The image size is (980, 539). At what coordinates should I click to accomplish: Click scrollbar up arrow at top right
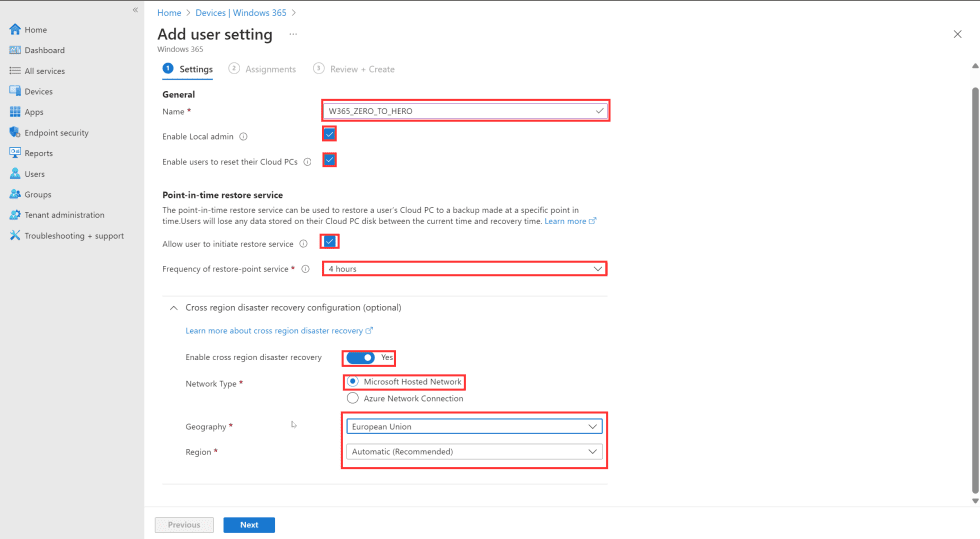(x=975, y=66)
